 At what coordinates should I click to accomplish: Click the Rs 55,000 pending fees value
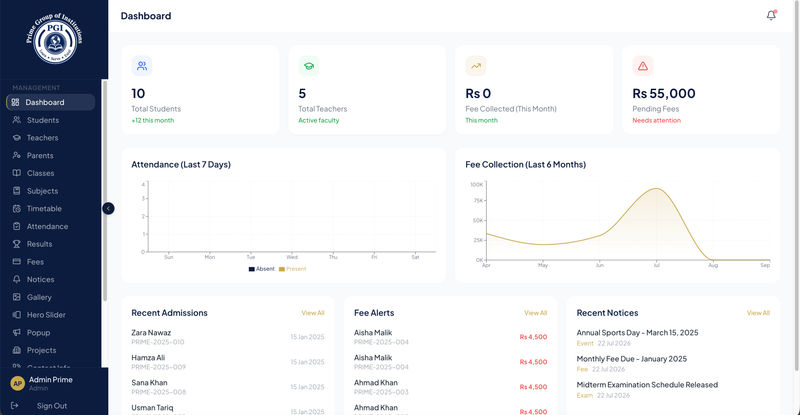[x=664, y=93]
